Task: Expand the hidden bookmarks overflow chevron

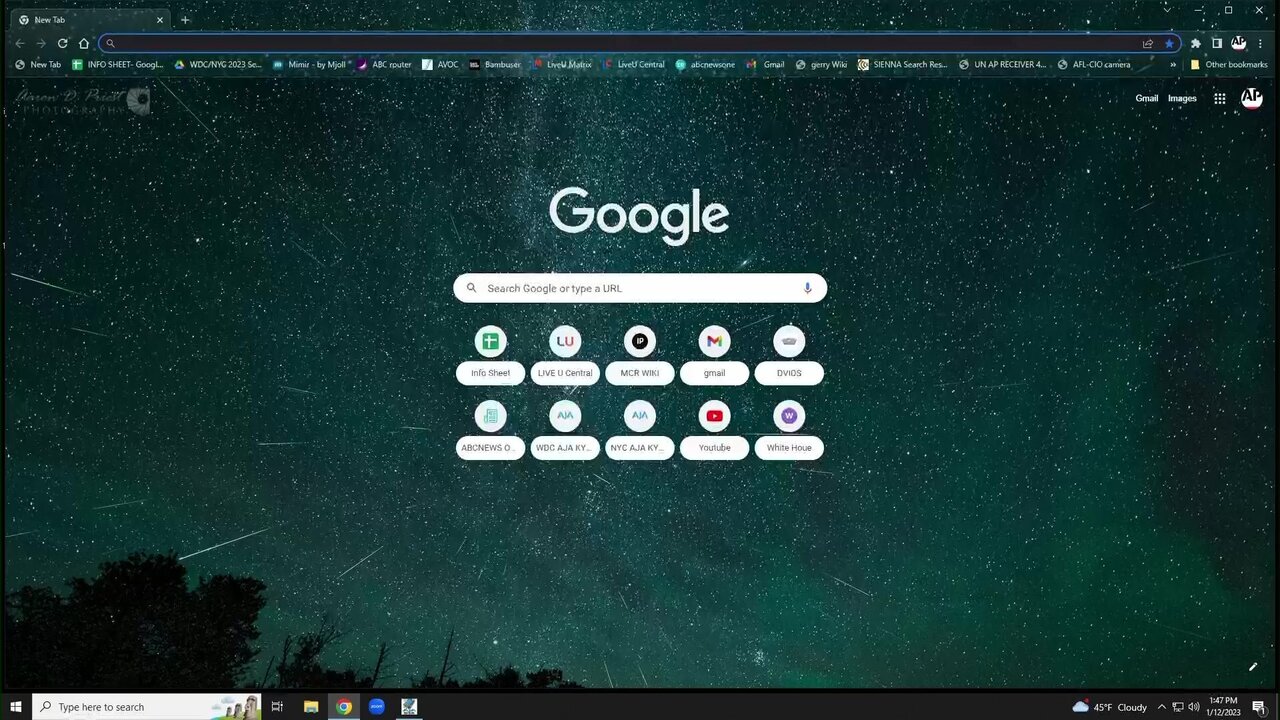Action: [1173, 65]
